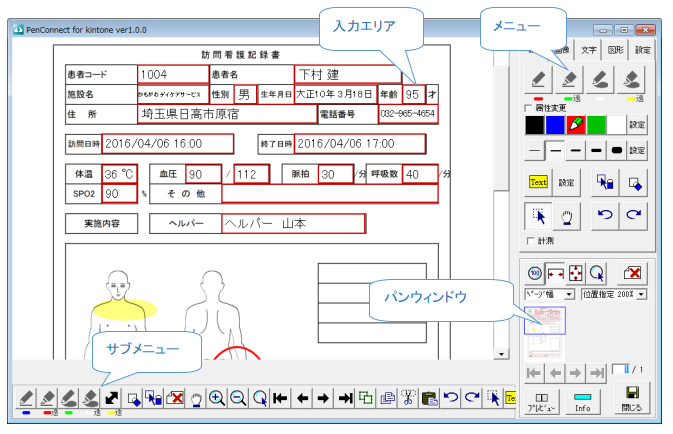Choose the hand pan tool in menu panel

coord(567,215)
